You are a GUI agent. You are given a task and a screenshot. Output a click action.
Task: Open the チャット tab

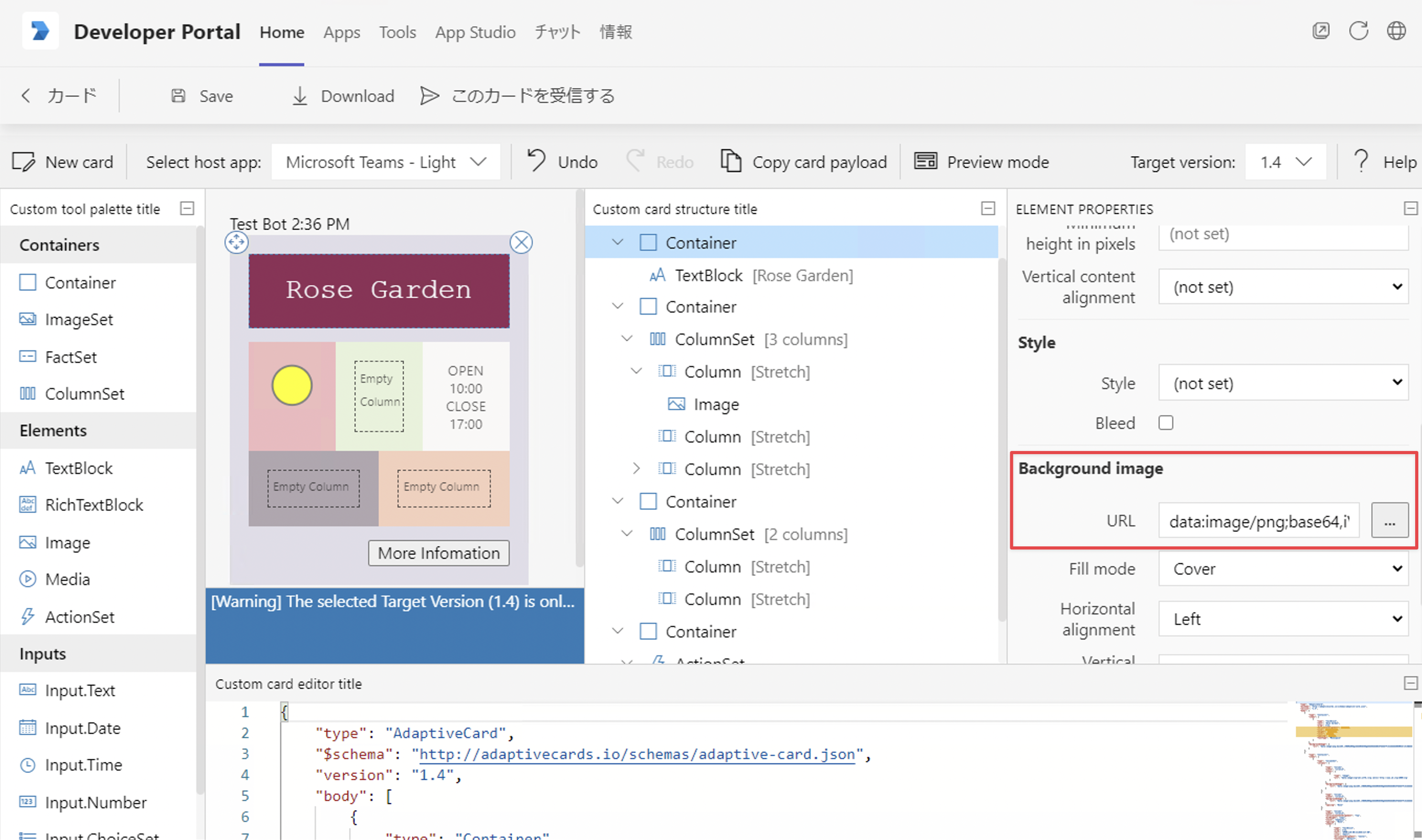(x=557, y=33)
